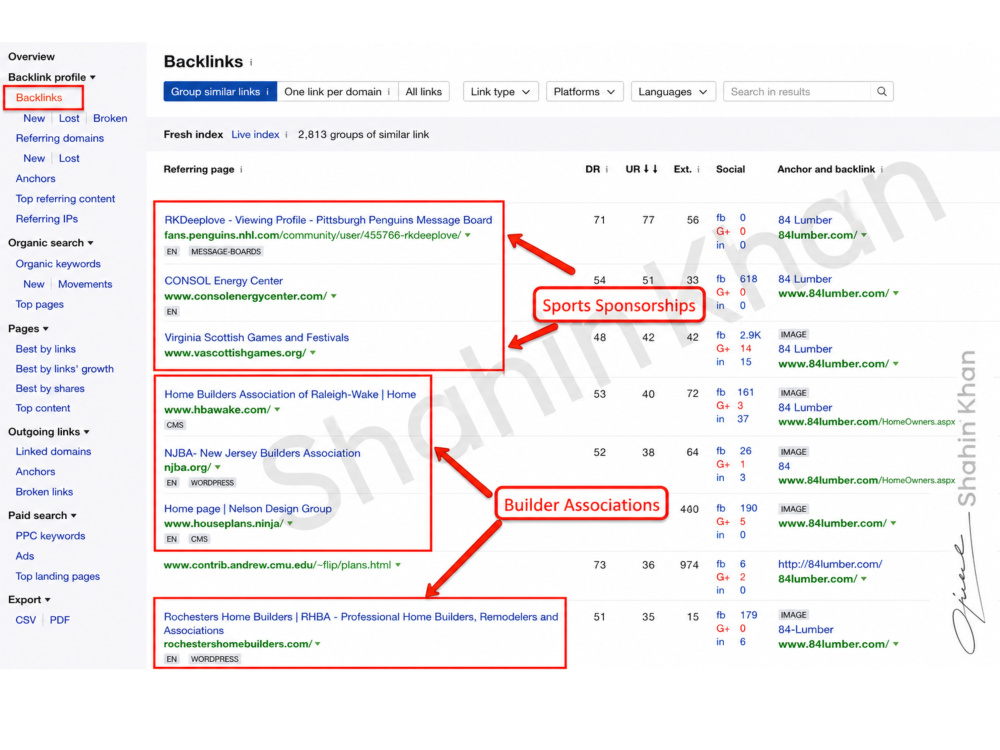Open Home Builders Association of Raleigh-Wake link
1000x750 pixels.
[290, 394]
